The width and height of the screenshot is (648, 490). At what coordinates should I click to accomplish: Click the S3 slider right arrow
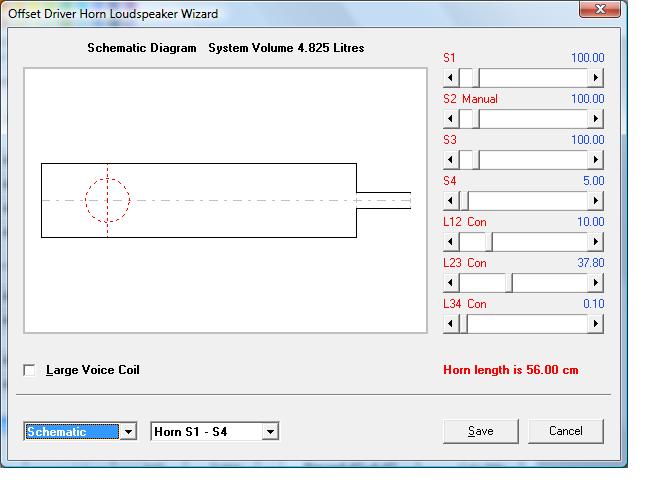596,159
